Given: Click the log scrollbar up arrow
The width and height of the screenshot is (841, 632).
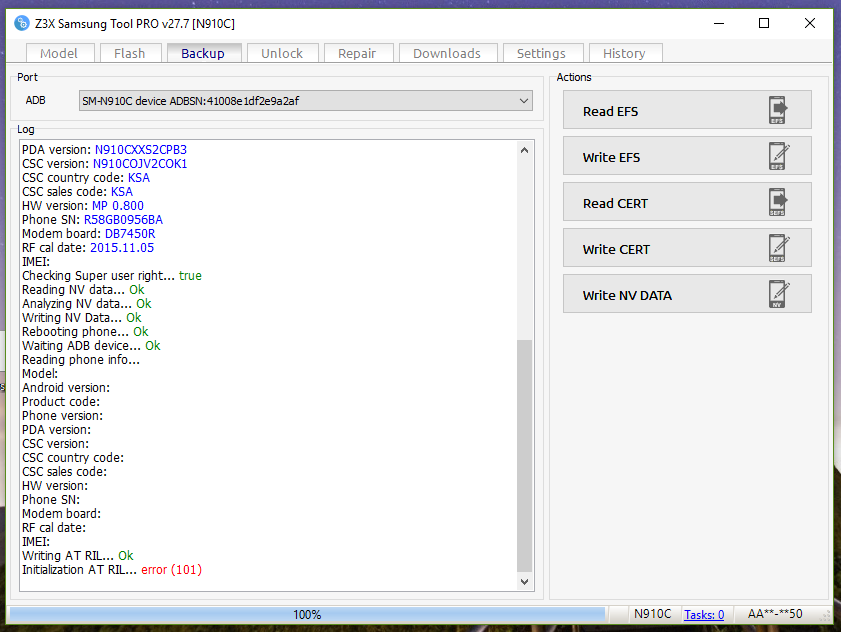Looking at the screenshot, I should pos(525,150).
